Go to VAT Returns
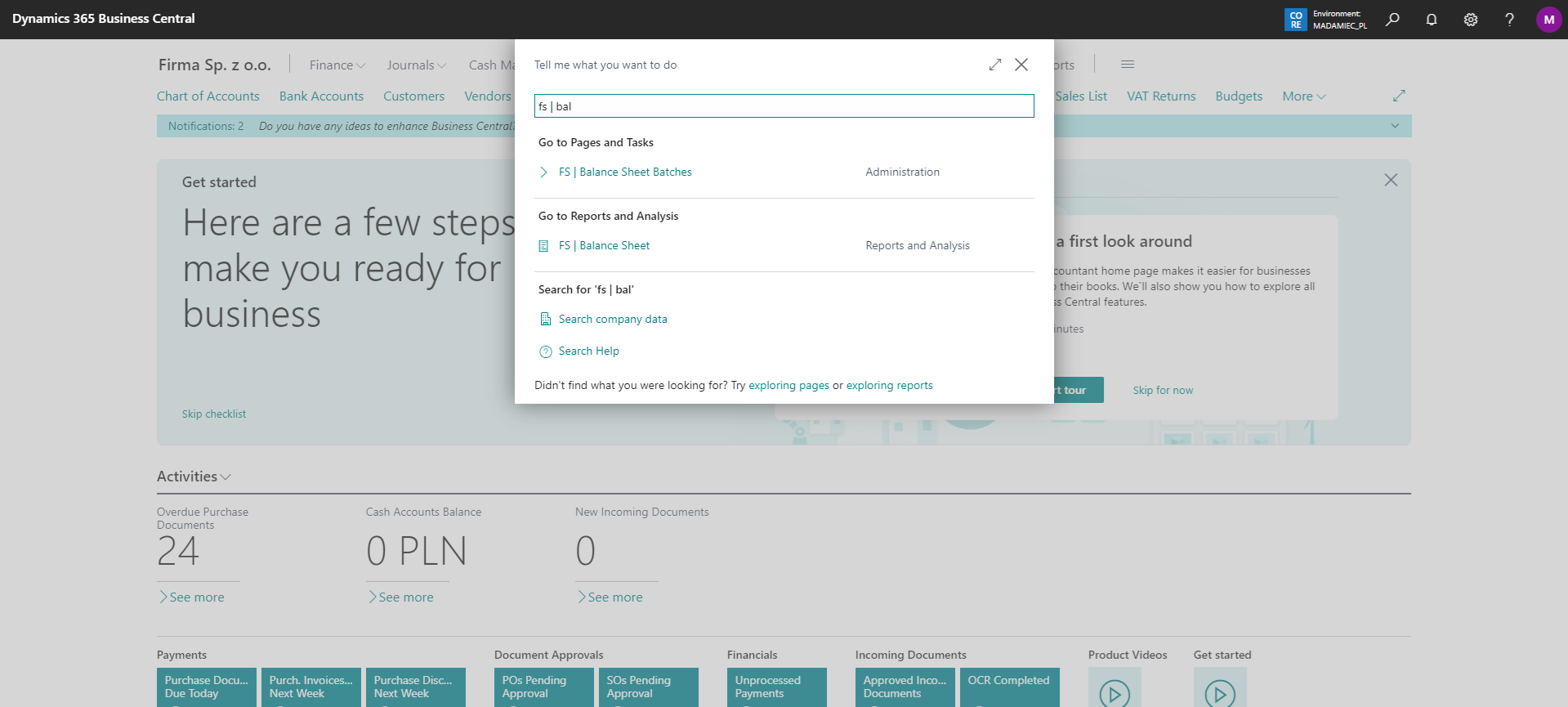Viewport: 1568px width, 707px height. (1161, 96)
